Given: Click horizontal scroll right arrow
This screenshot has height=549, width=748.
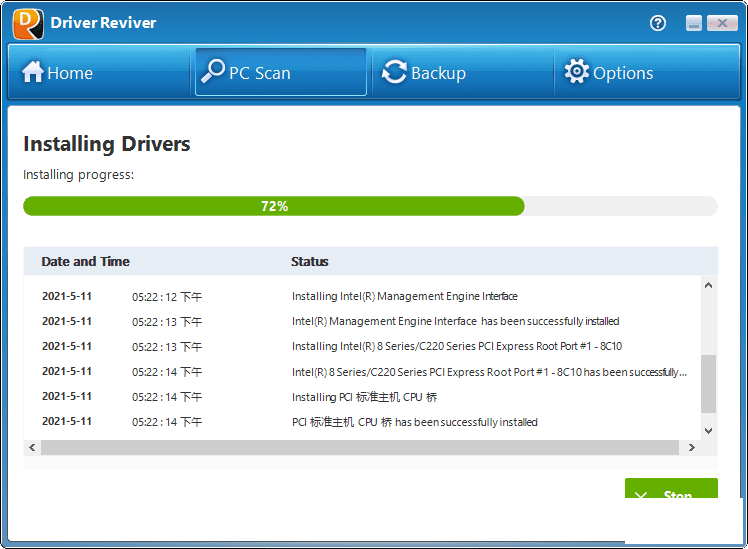Looking at the screenshot, I should pos(692,447).
